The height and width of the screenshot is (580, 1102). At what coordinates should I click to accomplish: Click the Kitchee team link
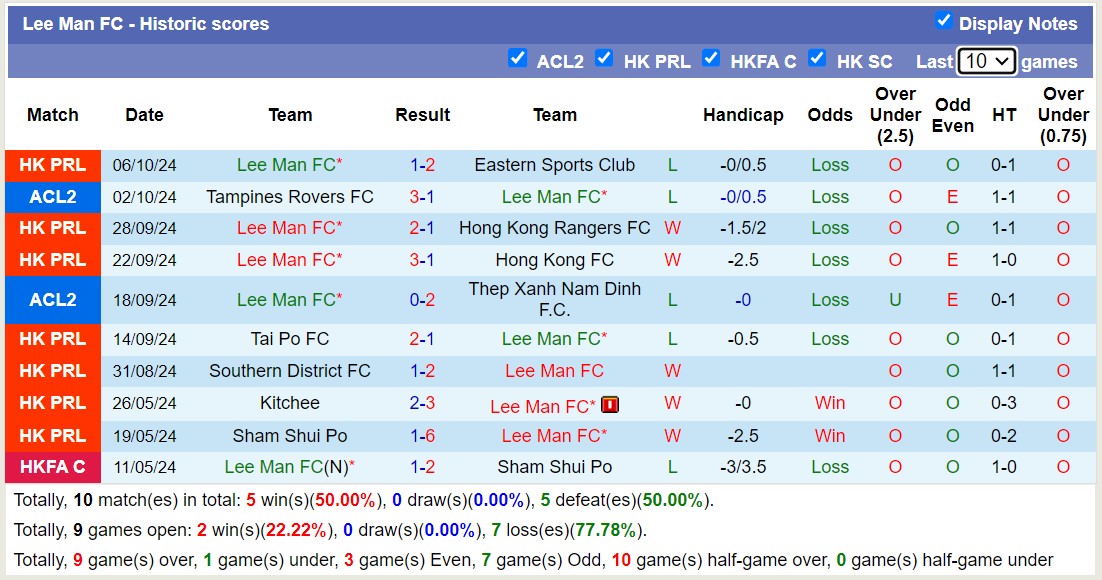coord(290,403)
